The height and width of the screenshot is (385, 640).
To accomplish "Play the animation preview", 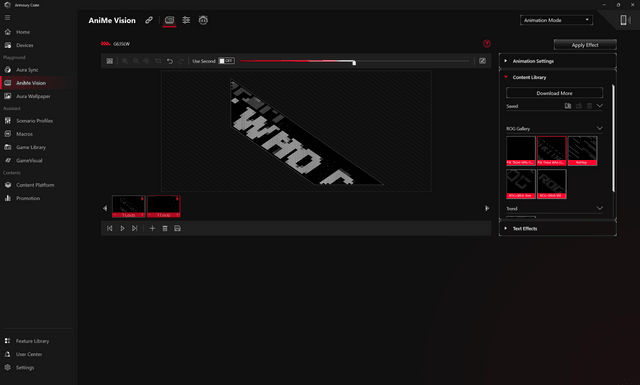I will coord(122,228).
